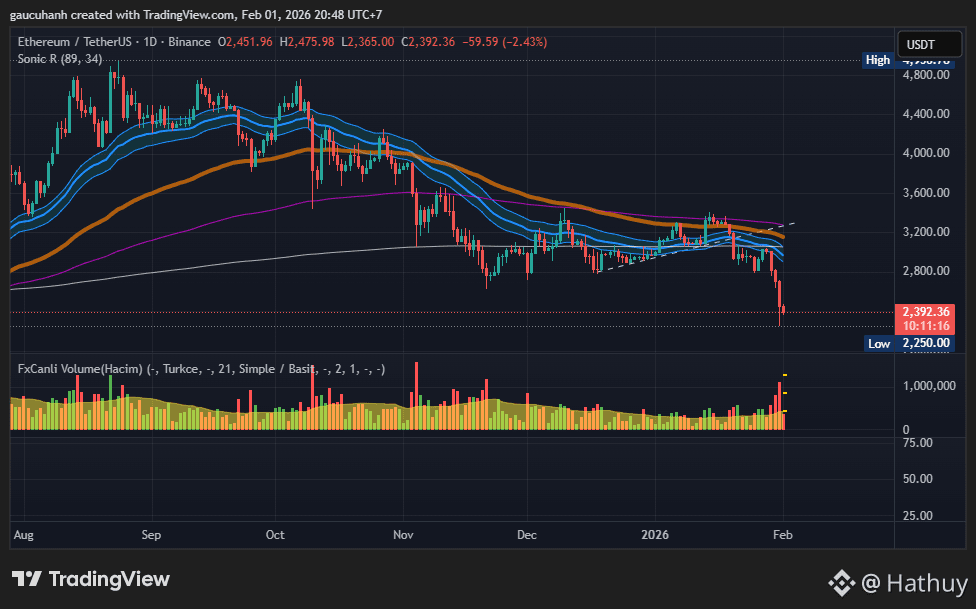Click the current price tag 2,392.36

click(926, 311)
